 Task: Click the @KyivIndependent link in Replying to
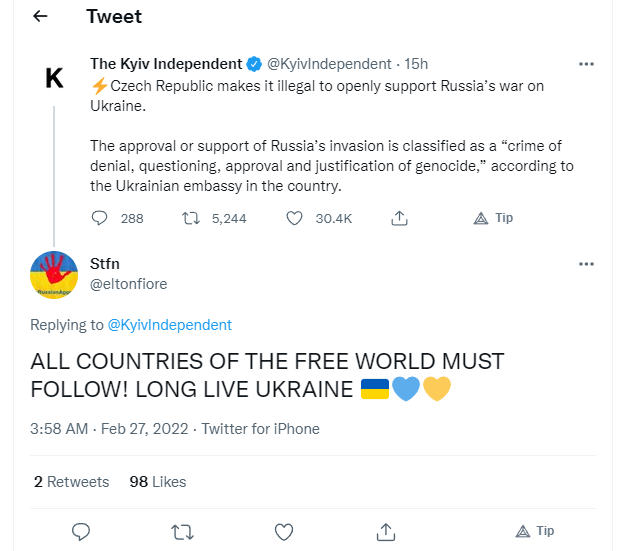click(169, 325)
